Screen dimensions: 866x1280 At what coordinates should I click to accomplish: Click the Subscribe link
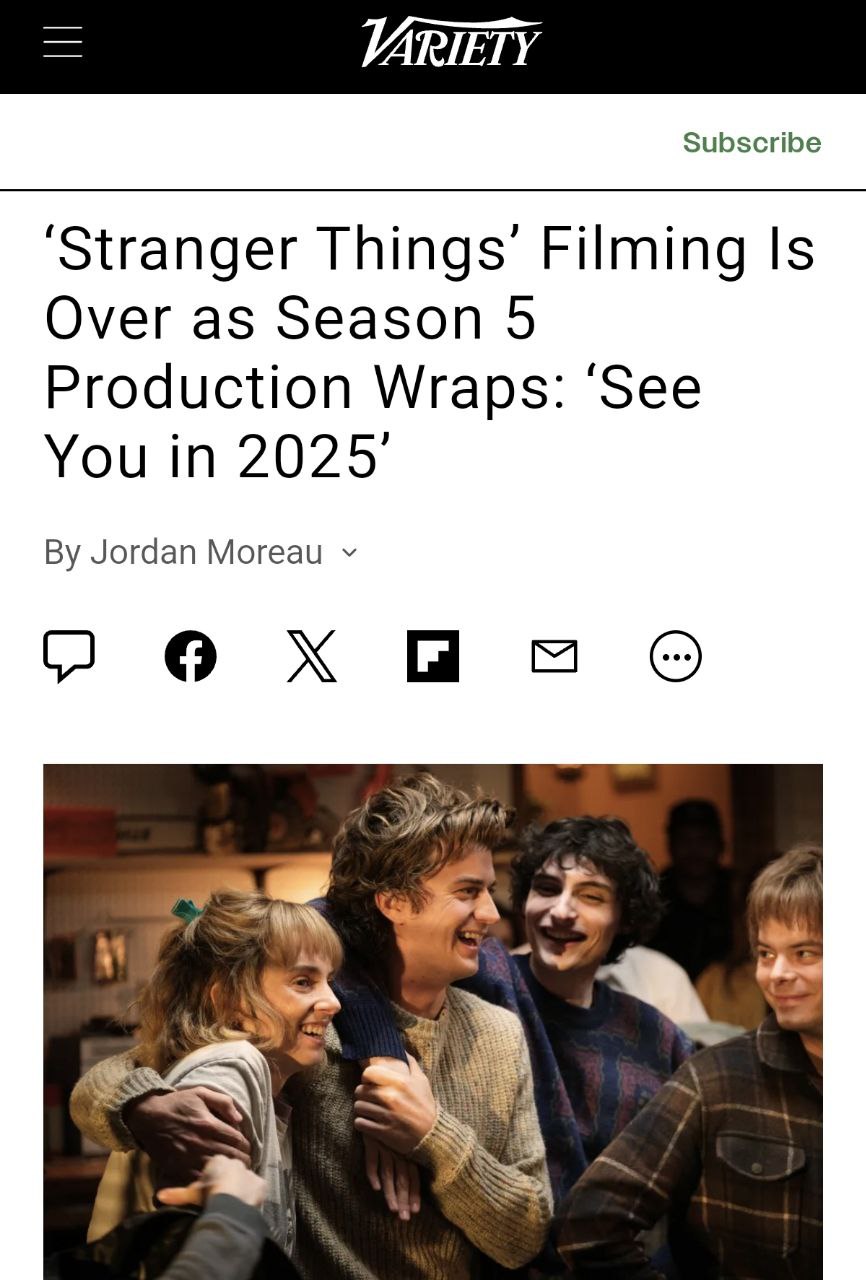click(752, 142)
